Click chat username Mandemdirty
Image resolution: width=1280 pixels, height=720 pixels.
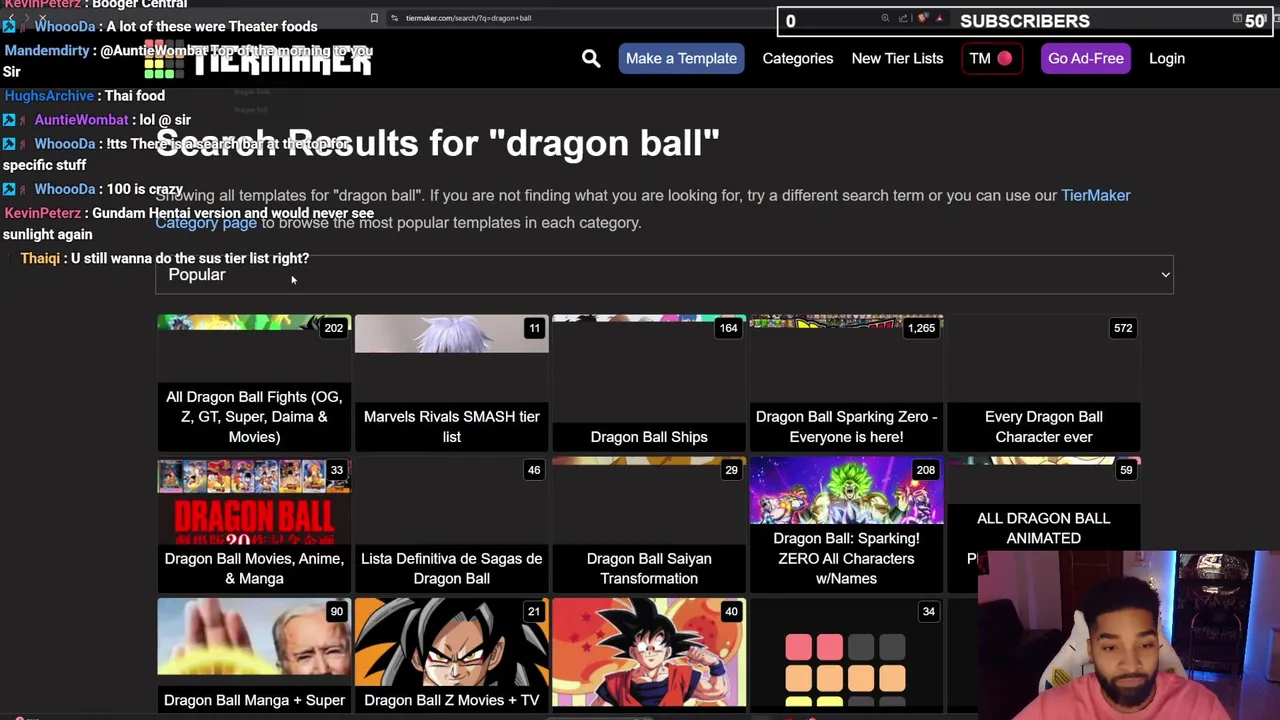coord(47,51)
